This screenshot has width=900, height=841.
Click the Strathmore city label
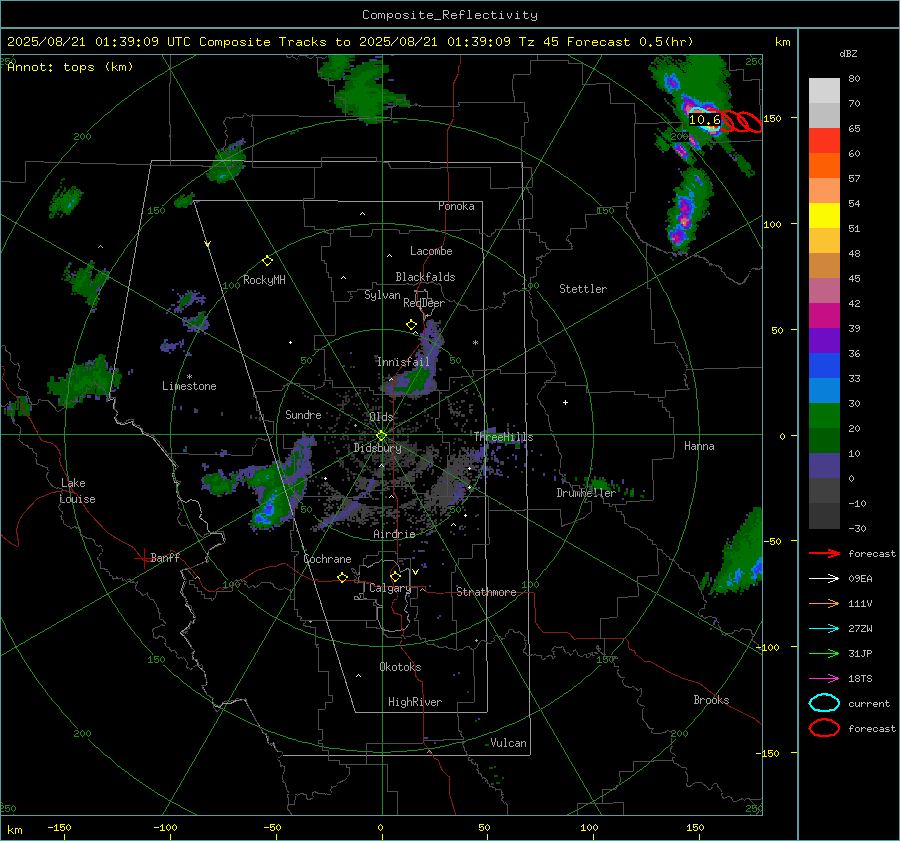click(x=486, y=592)
